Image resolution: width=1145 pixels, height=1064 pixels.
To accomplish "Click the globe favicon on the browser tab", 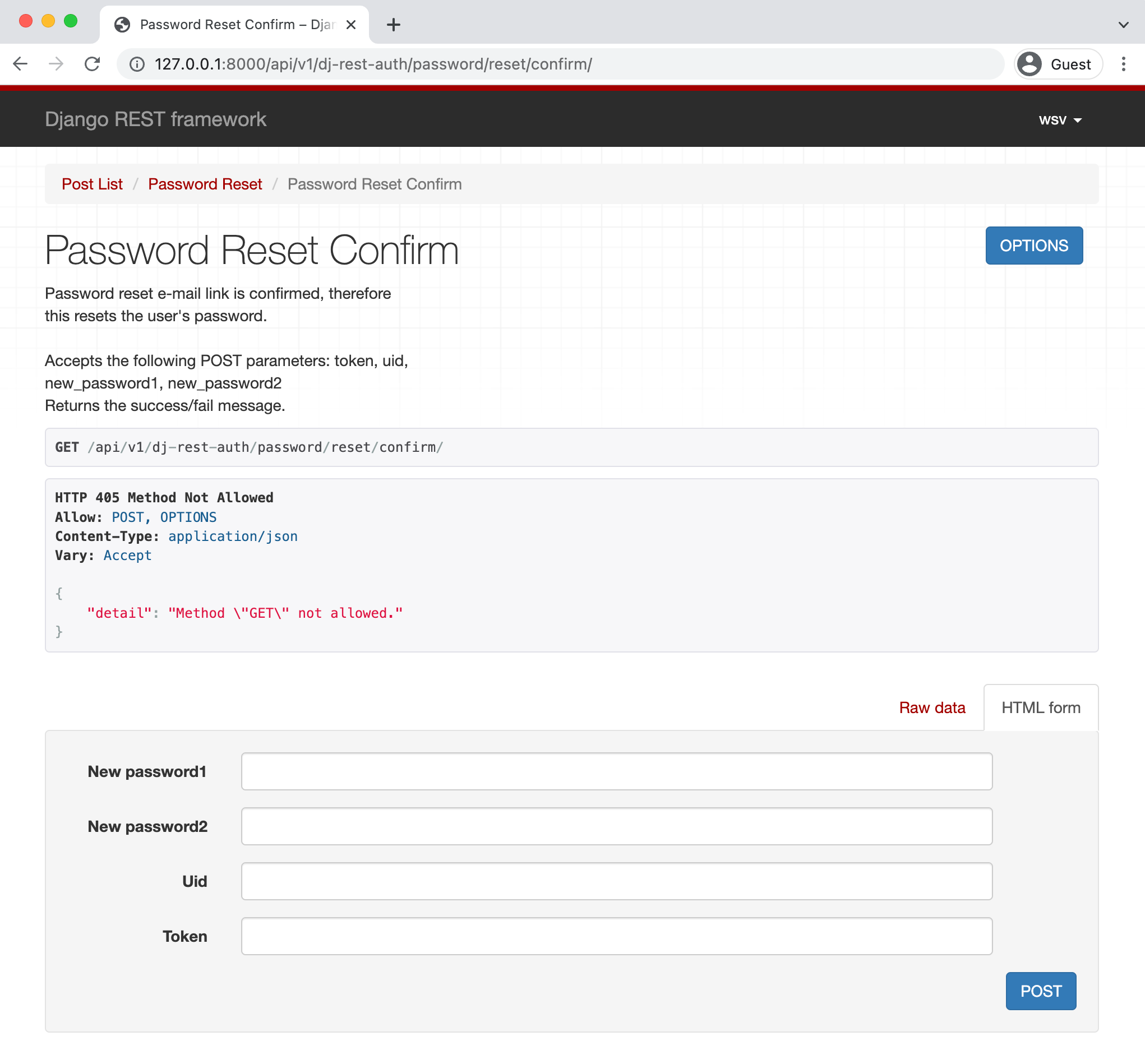I will (x=122, y=25).
